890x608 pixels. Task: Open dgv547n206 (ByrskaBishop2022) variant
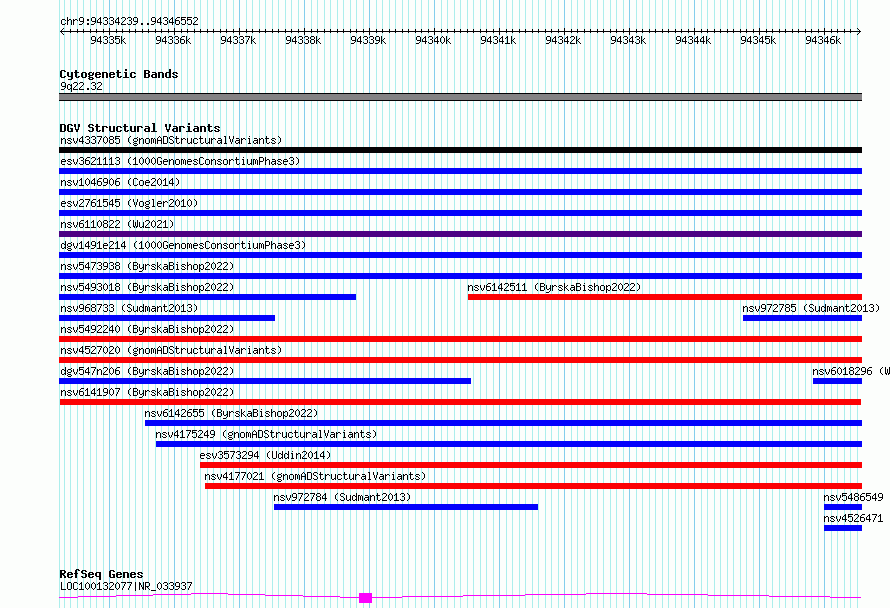pos(147,371)
